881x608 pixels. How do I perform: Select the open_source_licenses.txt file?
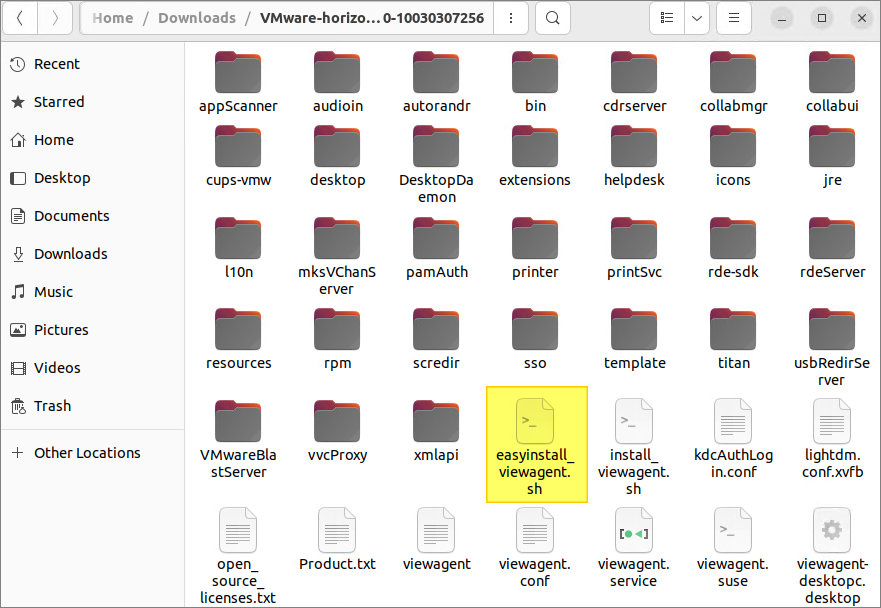click(x=238, y=530)
